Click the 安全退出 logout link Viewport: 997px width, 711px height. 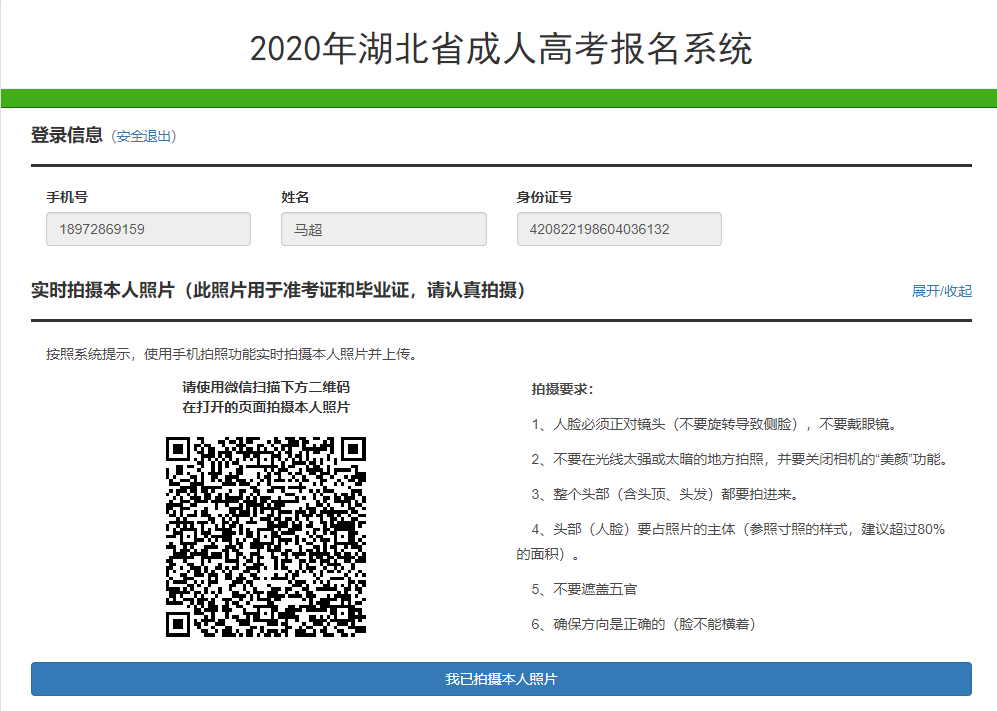pos(144,136)
